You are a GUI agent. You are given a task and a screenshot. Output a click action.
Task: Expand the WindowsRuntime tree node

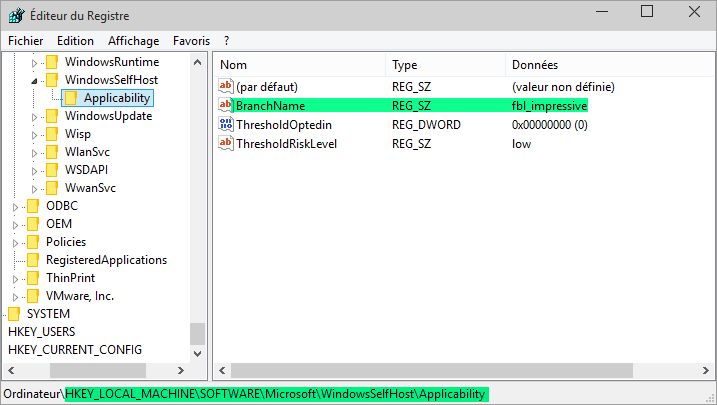click(x=36, y=62)
